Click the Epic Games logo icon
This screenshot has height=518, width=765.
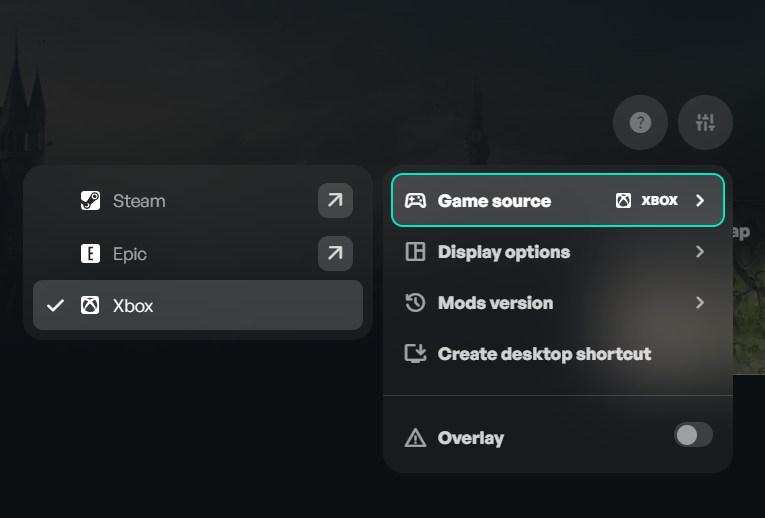pos(90,254)
